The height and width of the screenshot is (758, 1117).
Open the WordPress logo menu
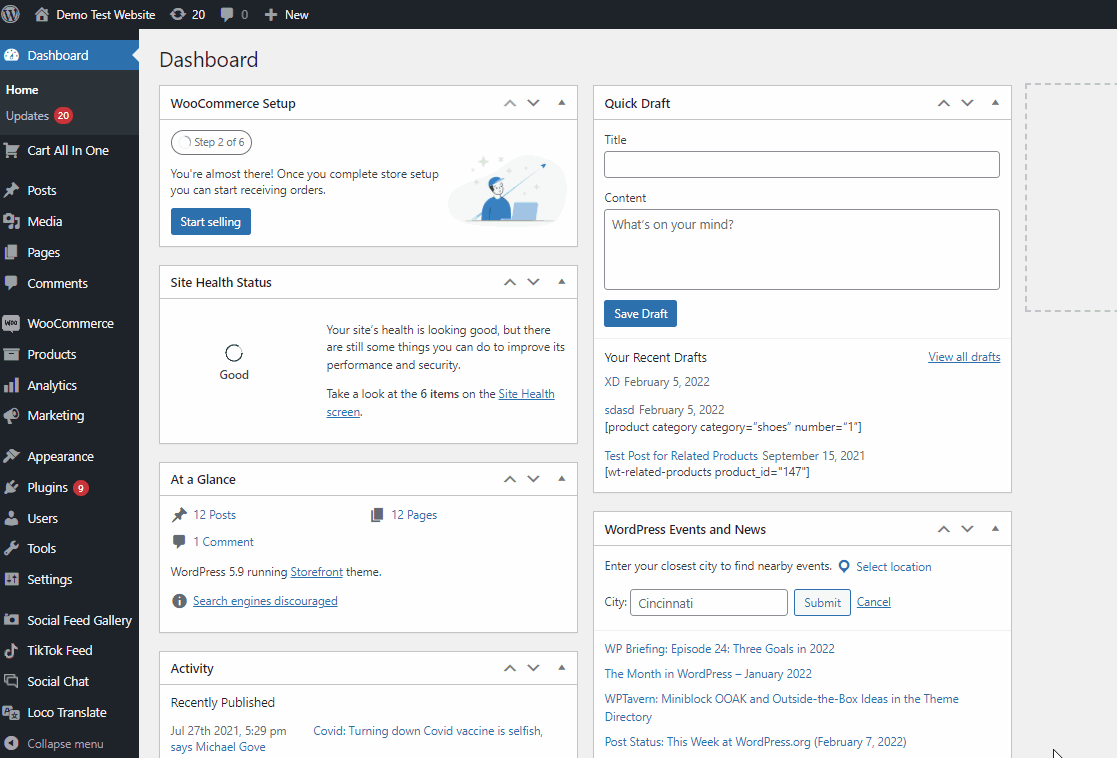point(10,14)
